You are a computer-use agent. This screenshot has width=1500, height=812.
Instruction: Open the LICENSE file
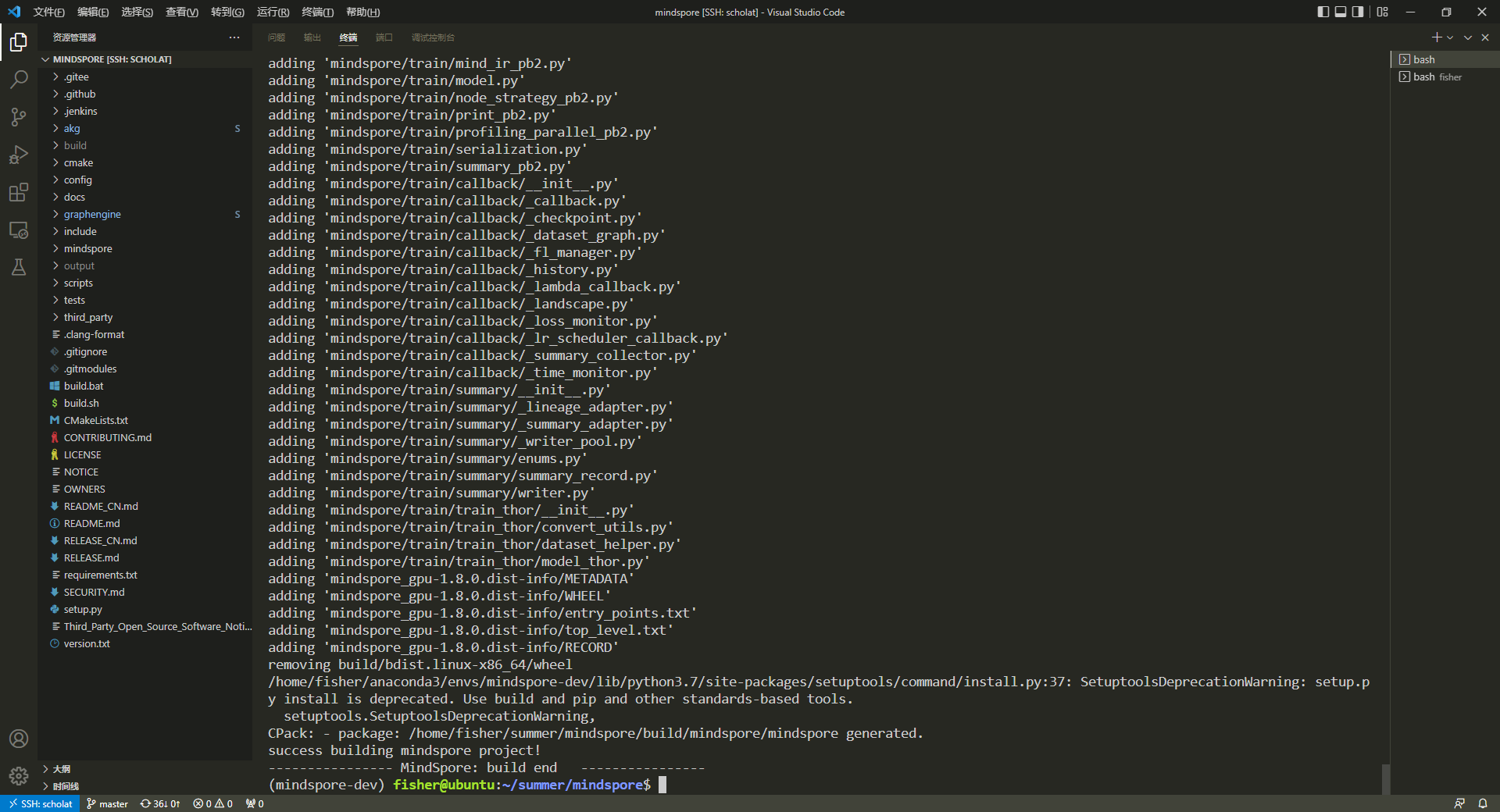(145, 454)
